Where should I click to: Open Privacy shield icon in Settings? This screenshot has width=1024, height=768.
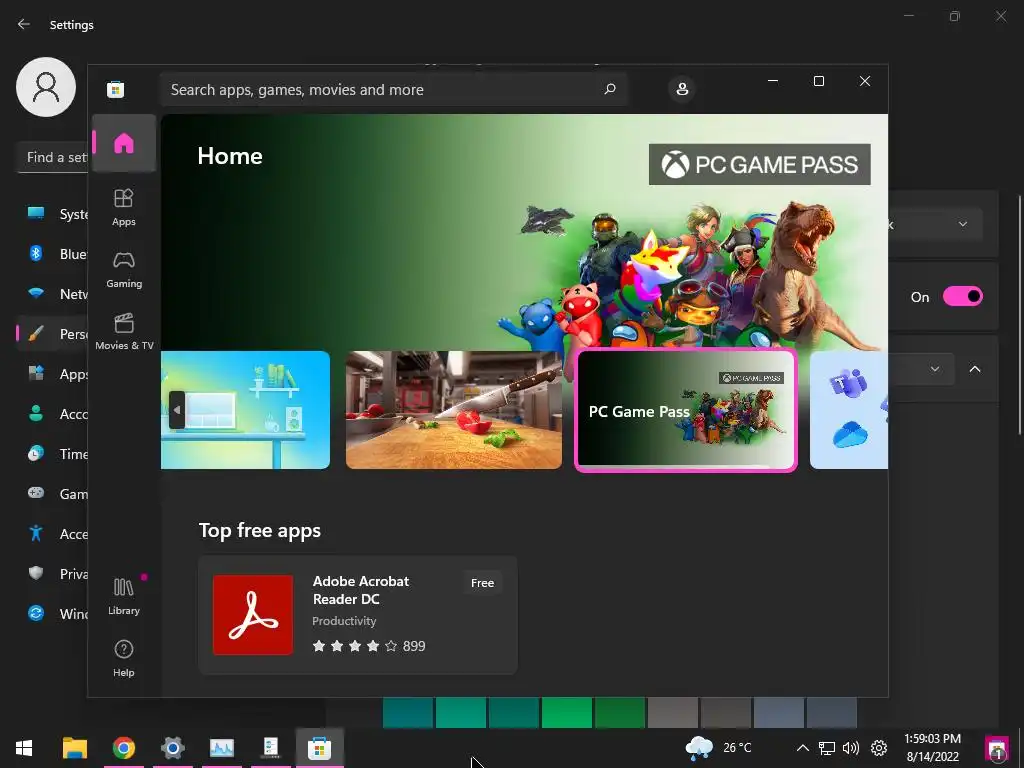tap(36, 573)
